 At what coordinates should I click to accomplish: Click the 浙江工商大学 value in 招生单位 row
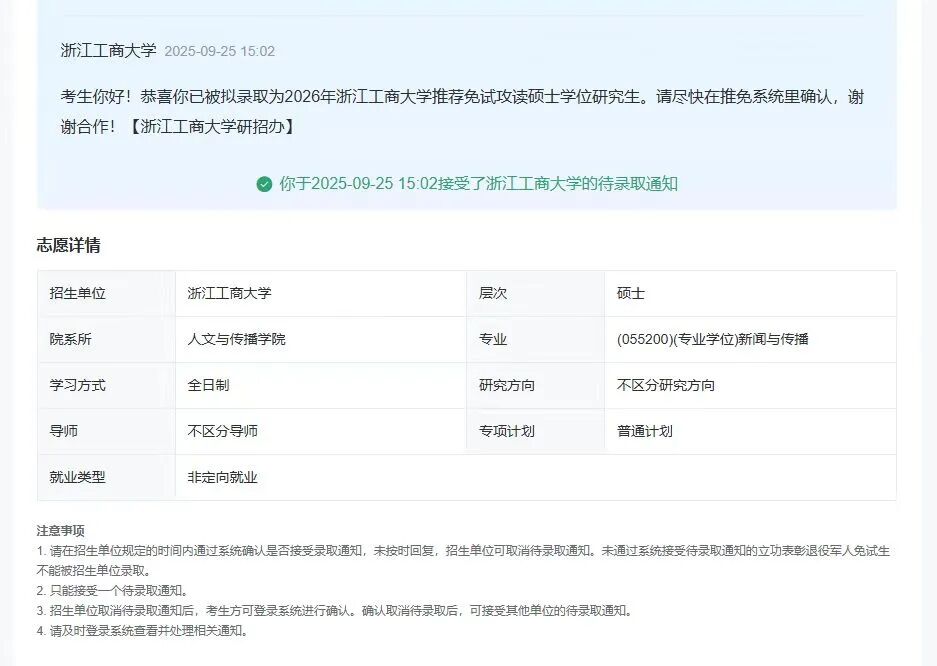point(229,294)
